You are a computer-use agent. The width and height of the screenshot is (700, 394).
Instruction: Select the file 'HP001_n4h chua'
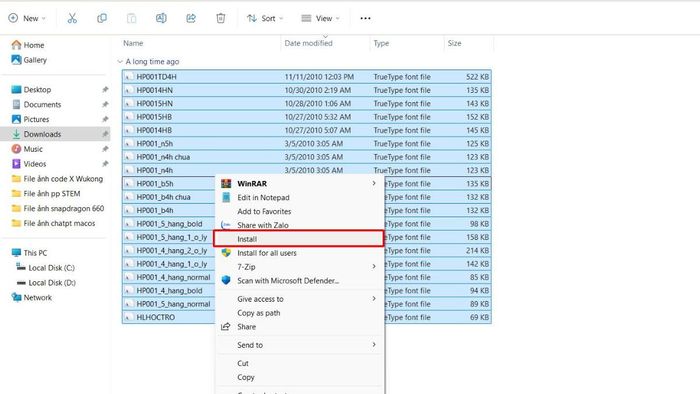pos(307,157)
